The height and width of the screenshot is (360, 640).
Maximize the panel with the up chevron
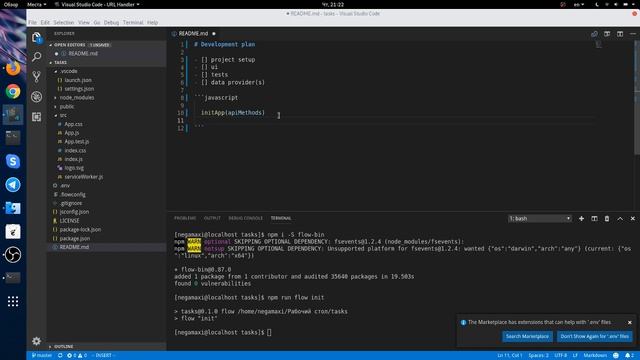pyautogui.click(x=620, y=218)
